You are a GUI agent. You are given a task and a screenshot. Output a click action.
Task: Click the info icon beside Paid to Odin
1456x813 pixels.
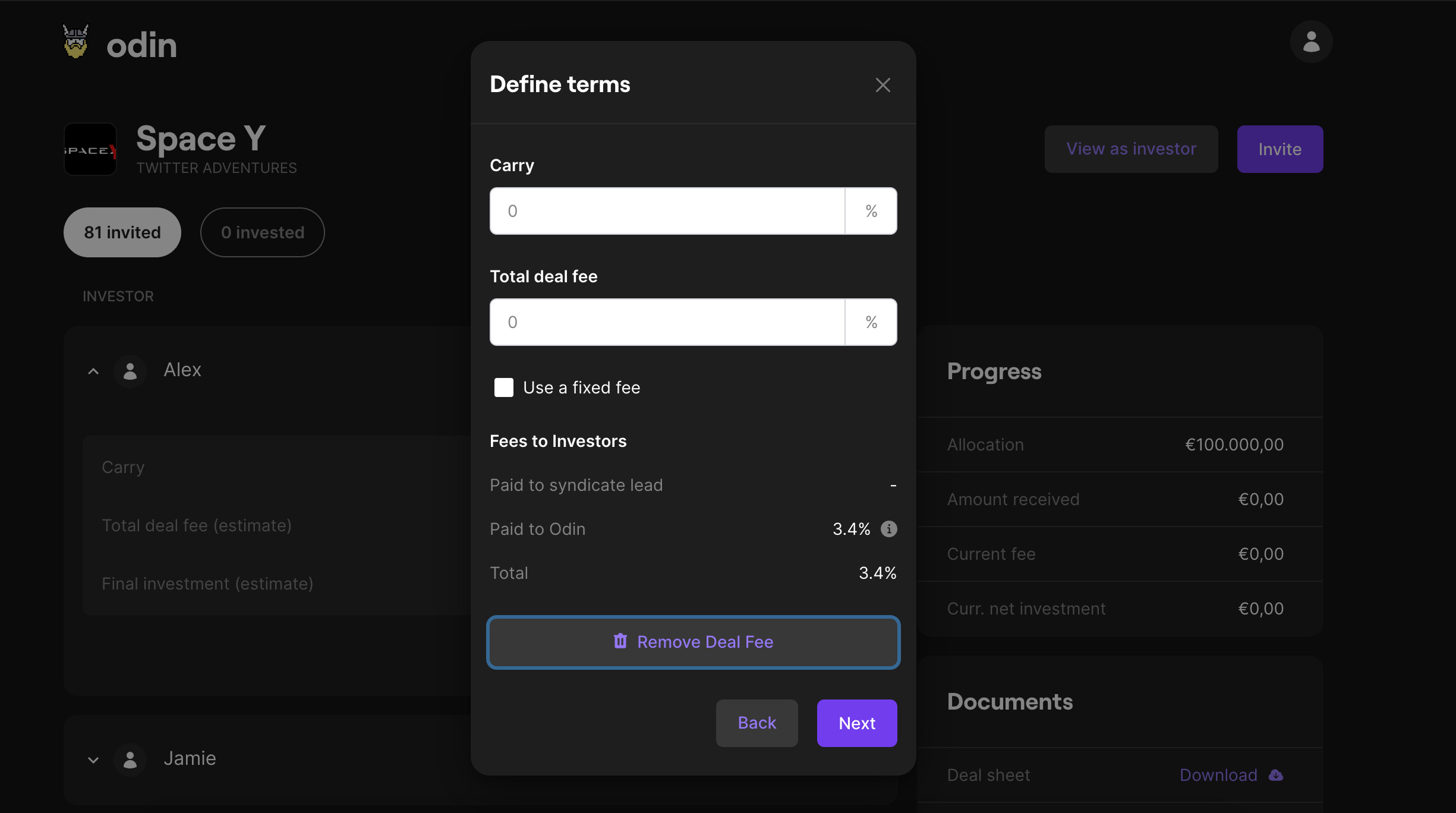888,528
